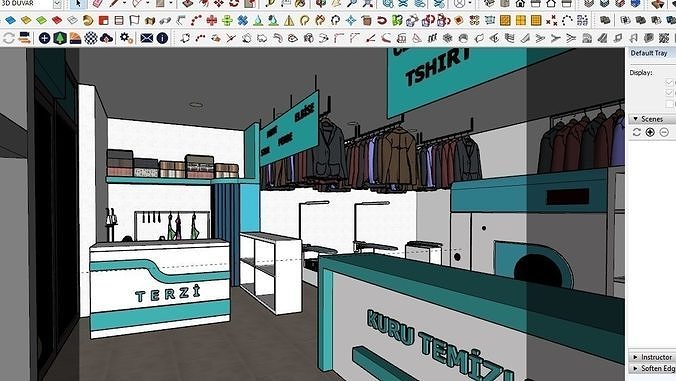The width and height of the screenshot is (676, 381).
Task: Click the yellow warning triangle icon
Action: click(x=289, y=20)
